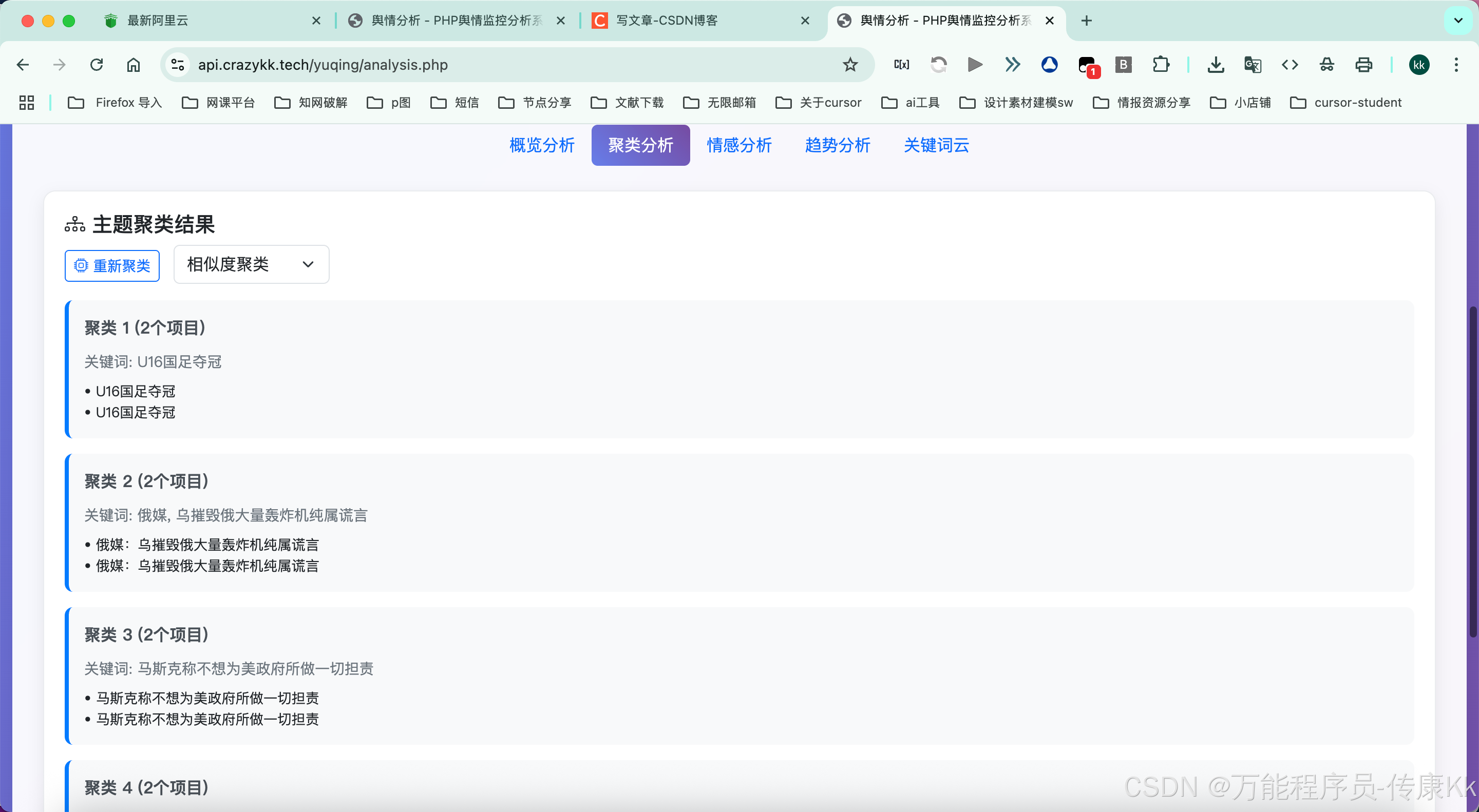Click the translate page icon
Viewport: 1479px width, 812px height.
point(1252,65)
